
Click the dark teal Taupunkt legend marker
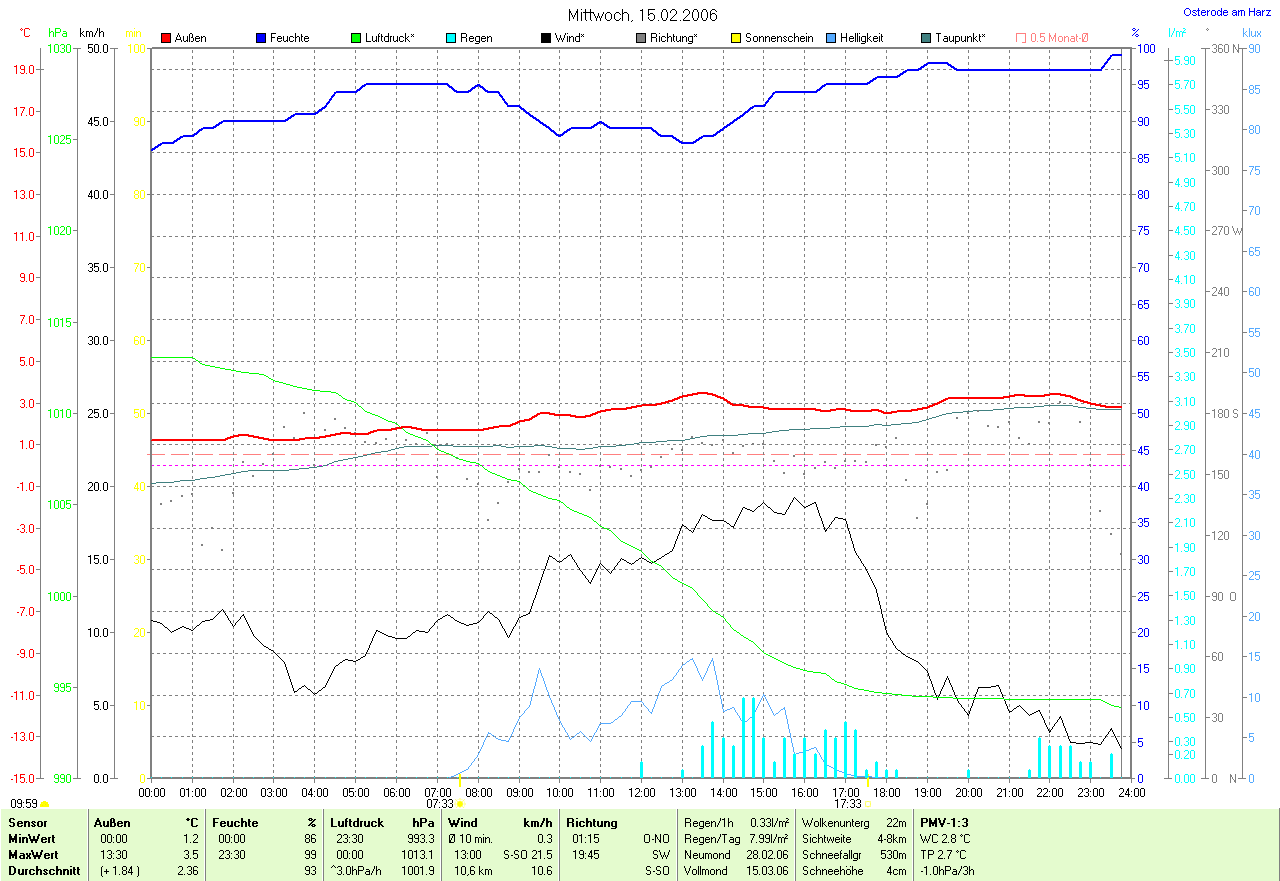click(926, 38)
